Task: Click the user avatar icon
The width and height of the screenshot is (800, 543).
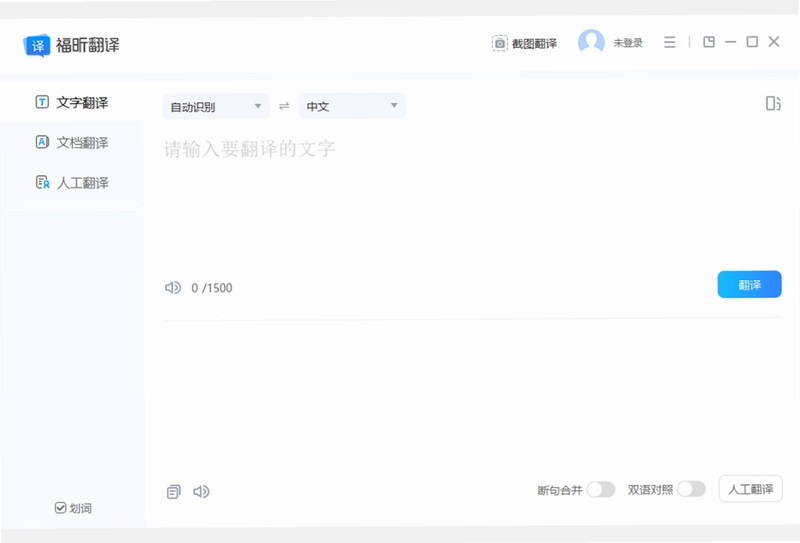Action: (x=591, y=42)
